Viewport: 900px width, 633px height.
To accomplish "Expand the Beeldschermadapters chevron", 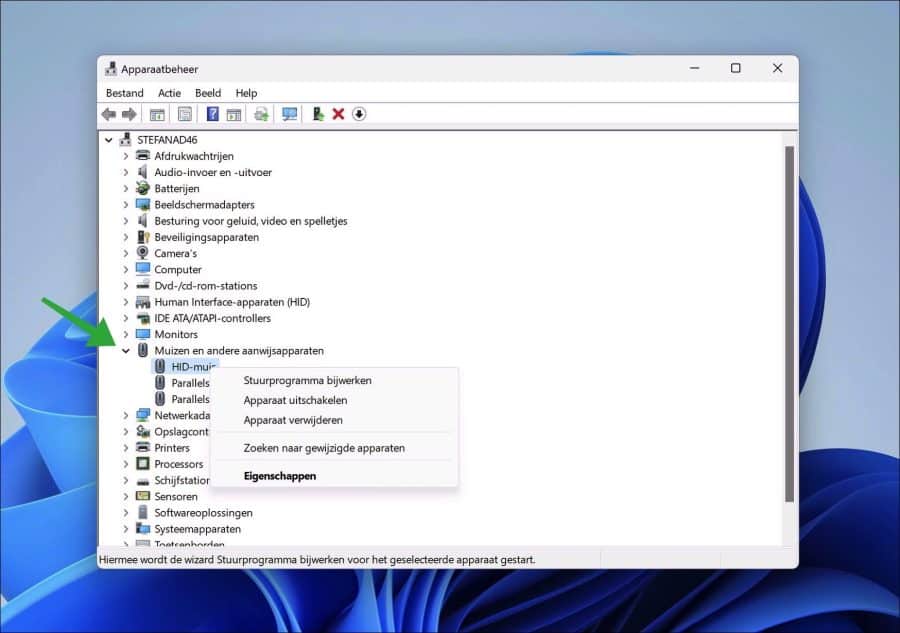I will 126,204.
